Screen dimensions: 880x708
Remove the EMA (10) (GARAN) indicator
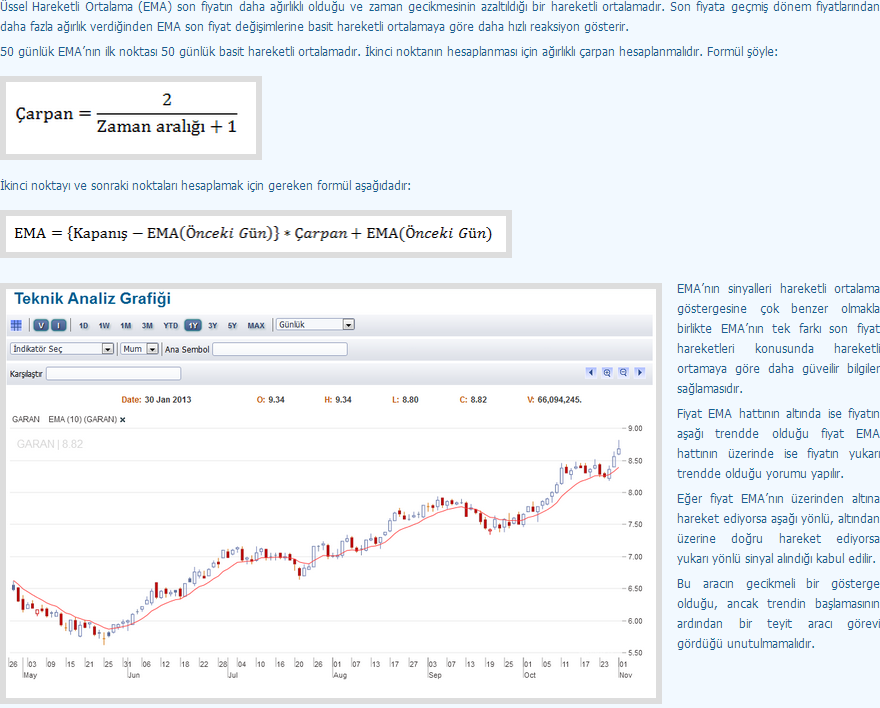click(123, 420)
